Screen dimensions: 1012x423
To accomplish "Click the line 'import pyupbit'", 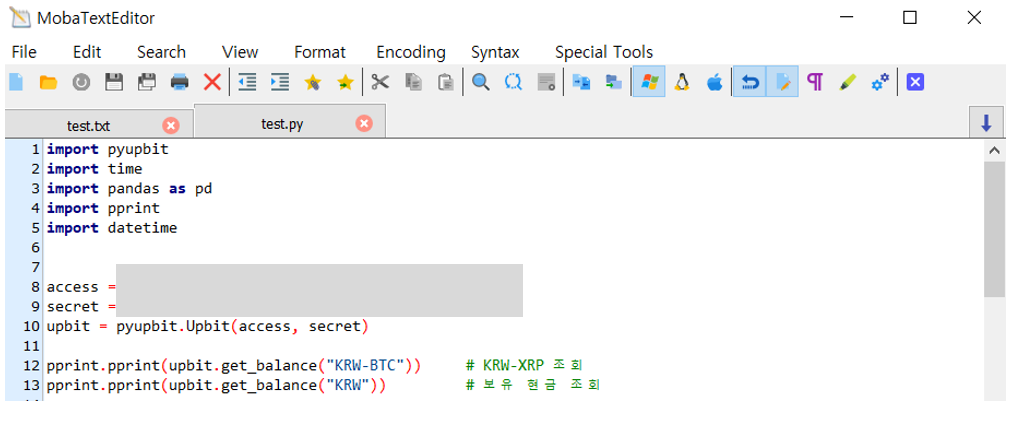I will coord(107,149).
